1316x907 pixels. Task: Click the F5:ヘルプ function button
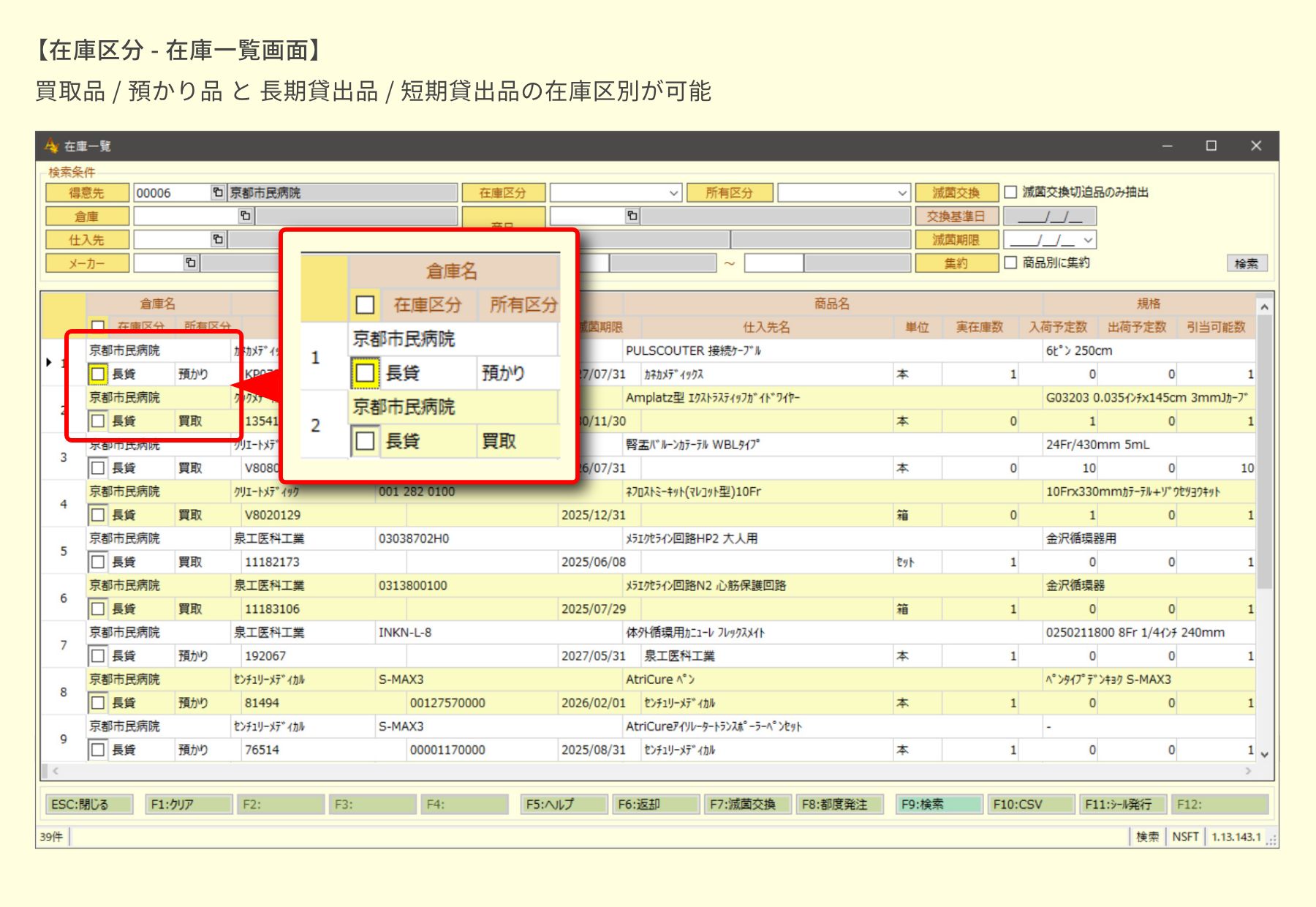[x=564, y=805]
